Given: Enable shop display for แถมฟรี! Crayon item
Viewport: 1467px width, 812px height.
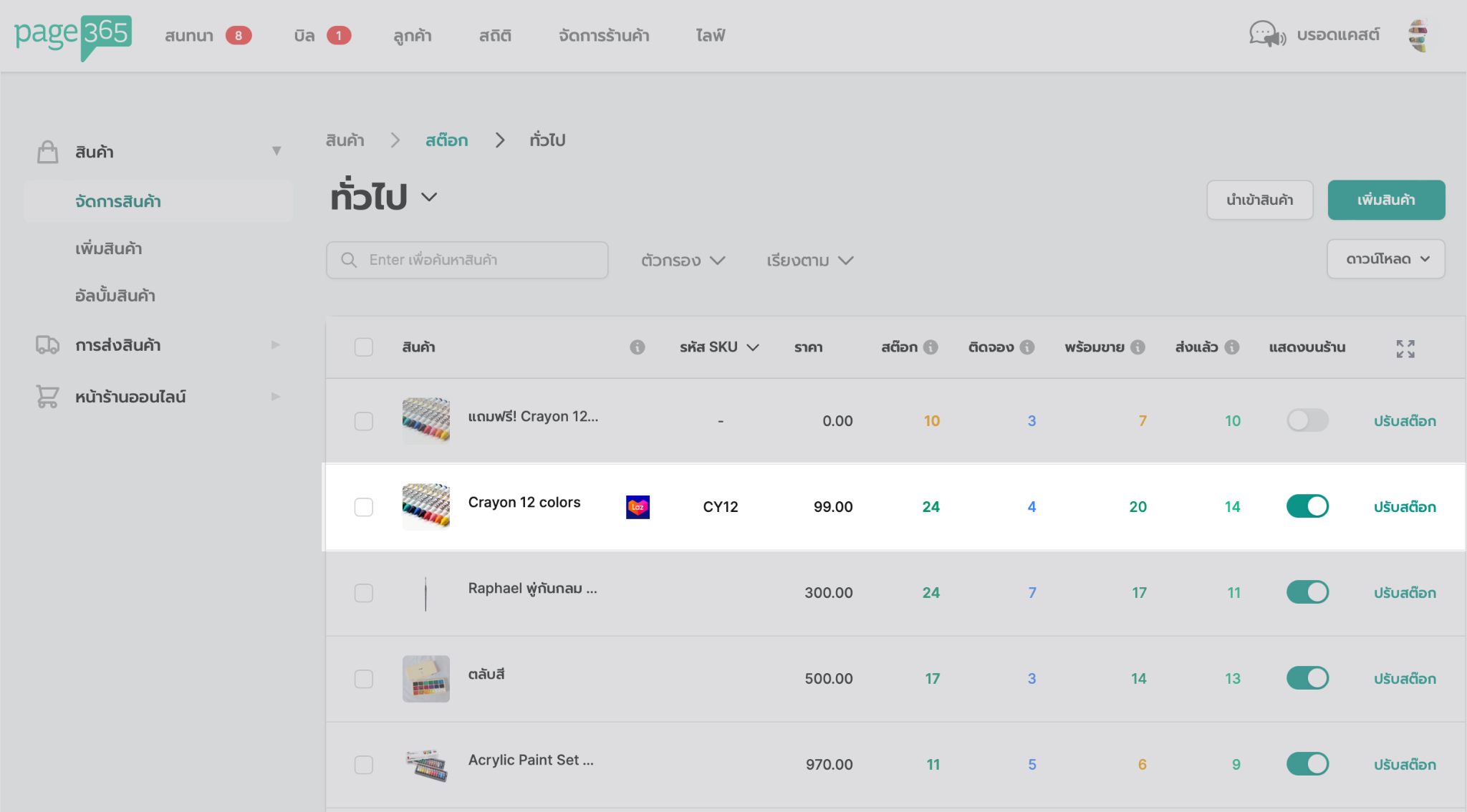Looking at the screenshot, I should pyautogui.click(x=1307, y=420).
